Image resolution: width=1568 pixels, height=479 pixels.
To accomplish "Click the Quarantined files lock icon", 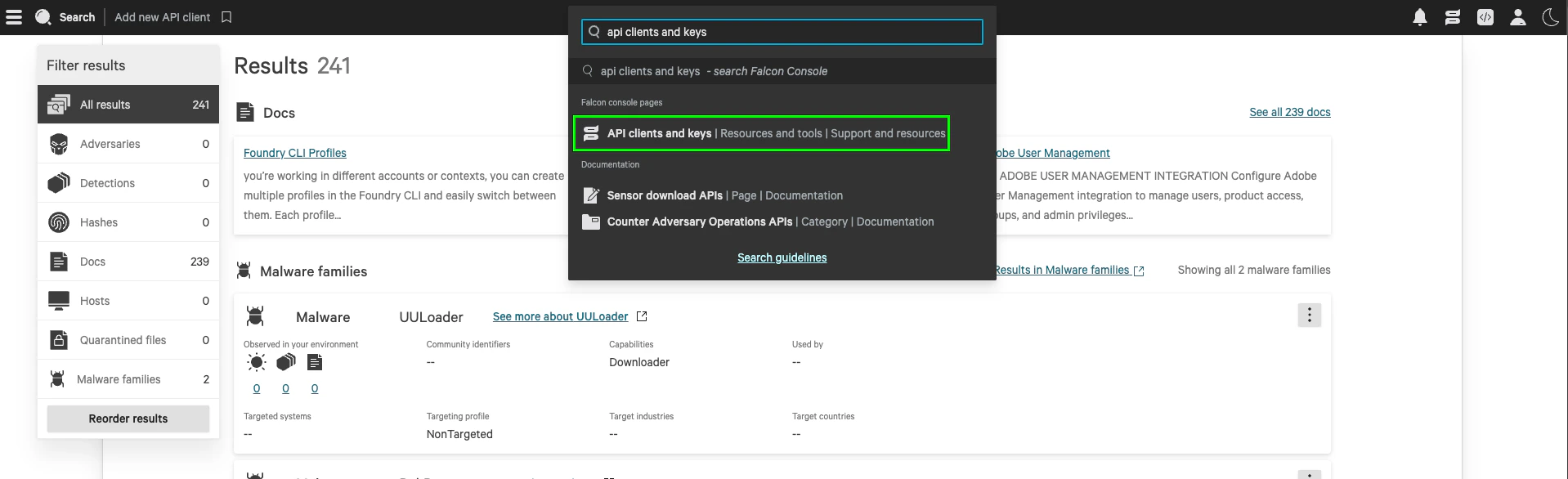I will [x=59, y=340].
